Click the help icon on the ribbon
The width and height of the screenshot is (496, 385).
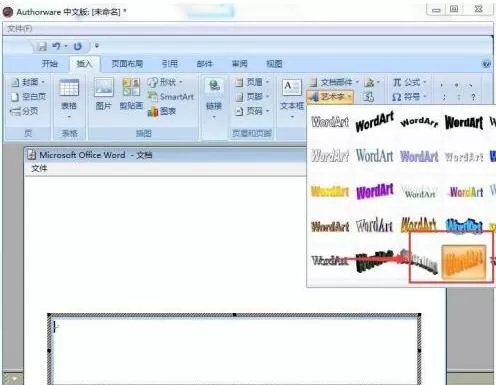tap(487, 64)
